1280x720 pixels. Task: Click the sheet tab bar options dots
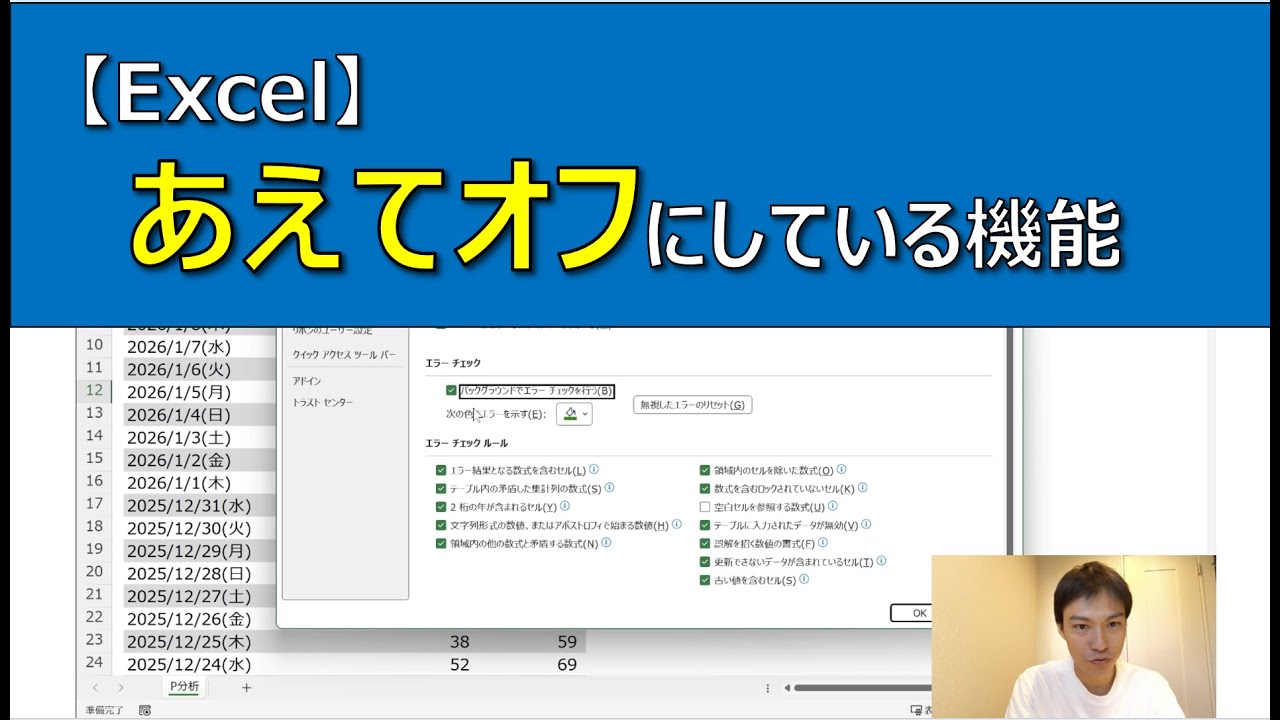tap(767, 687)
